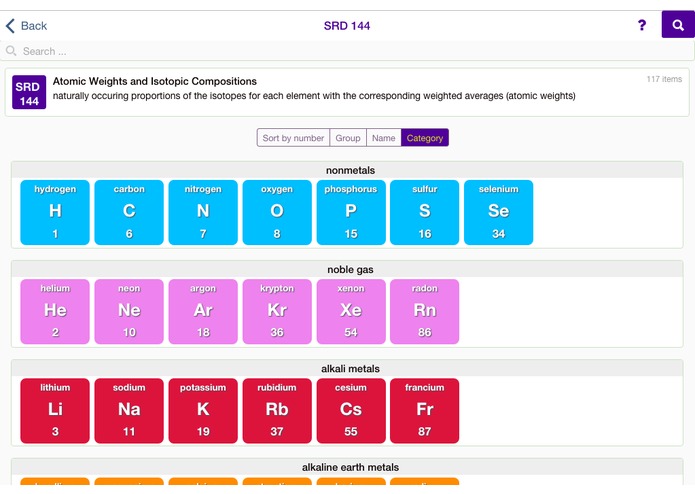Open the selenium Se tile

(499, 212)
